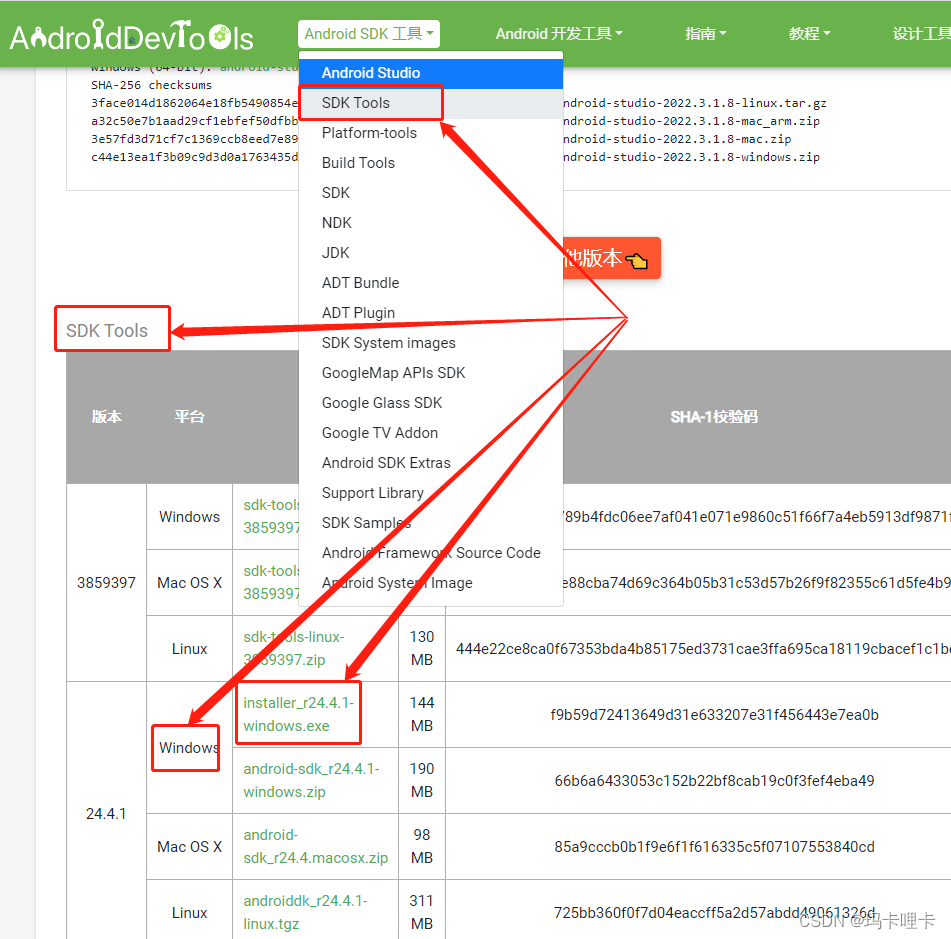Select Google Glass SDK entry
This screenshot has width=951, height=939.
coord(431,403)
